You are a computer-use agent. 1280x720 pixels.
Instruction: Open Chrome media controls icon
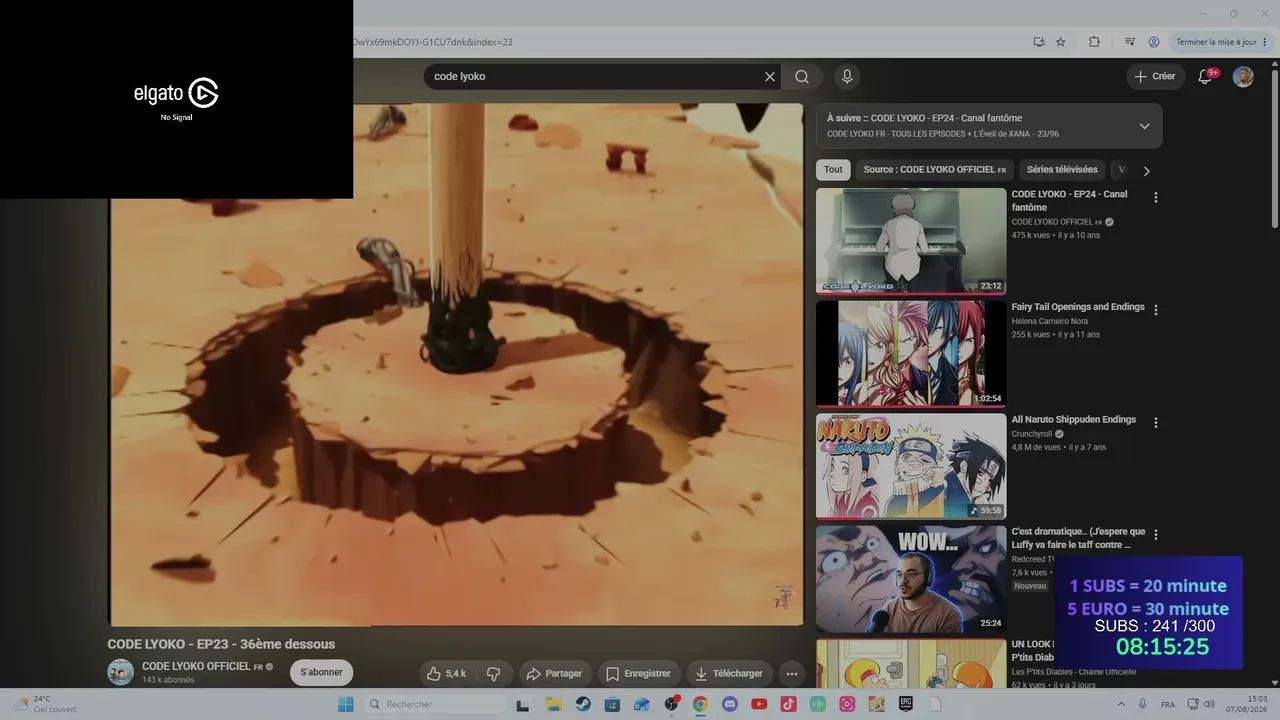point(1130,42)
